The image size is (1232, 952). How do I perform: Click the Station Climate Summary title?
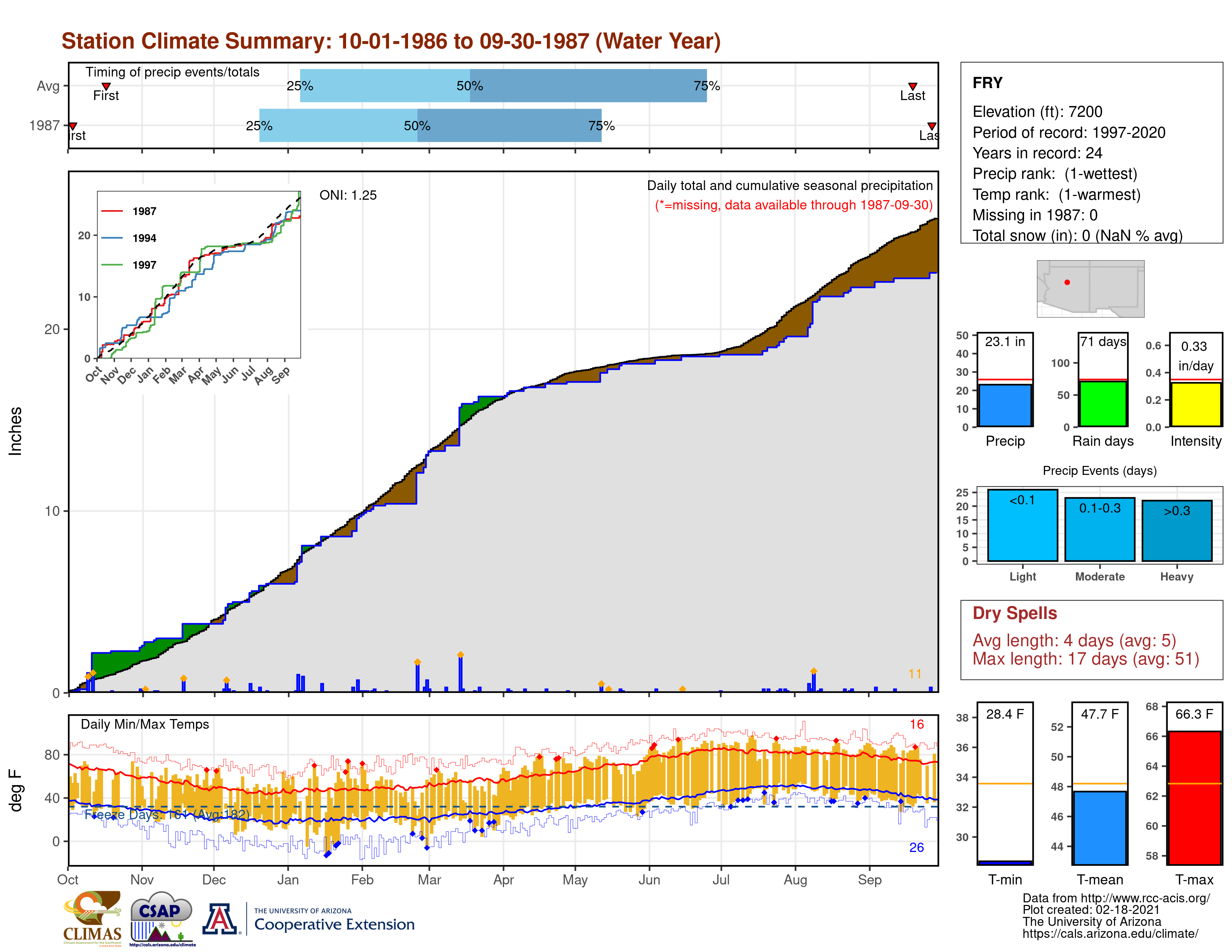click(x=391, y=41)
